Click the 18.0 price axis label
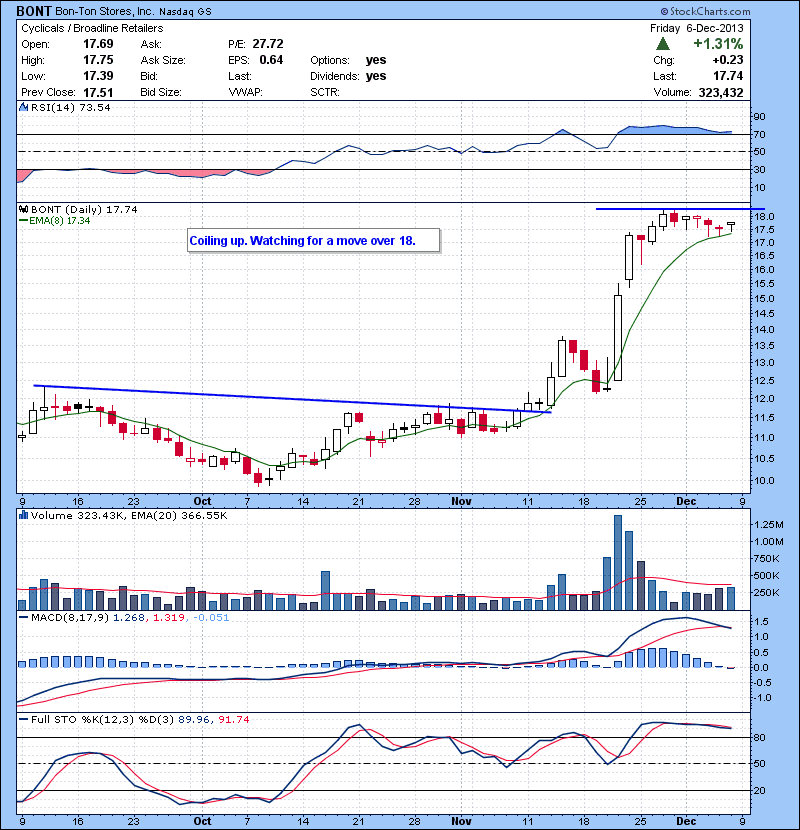The image size is (800, 830). [765, 216]
